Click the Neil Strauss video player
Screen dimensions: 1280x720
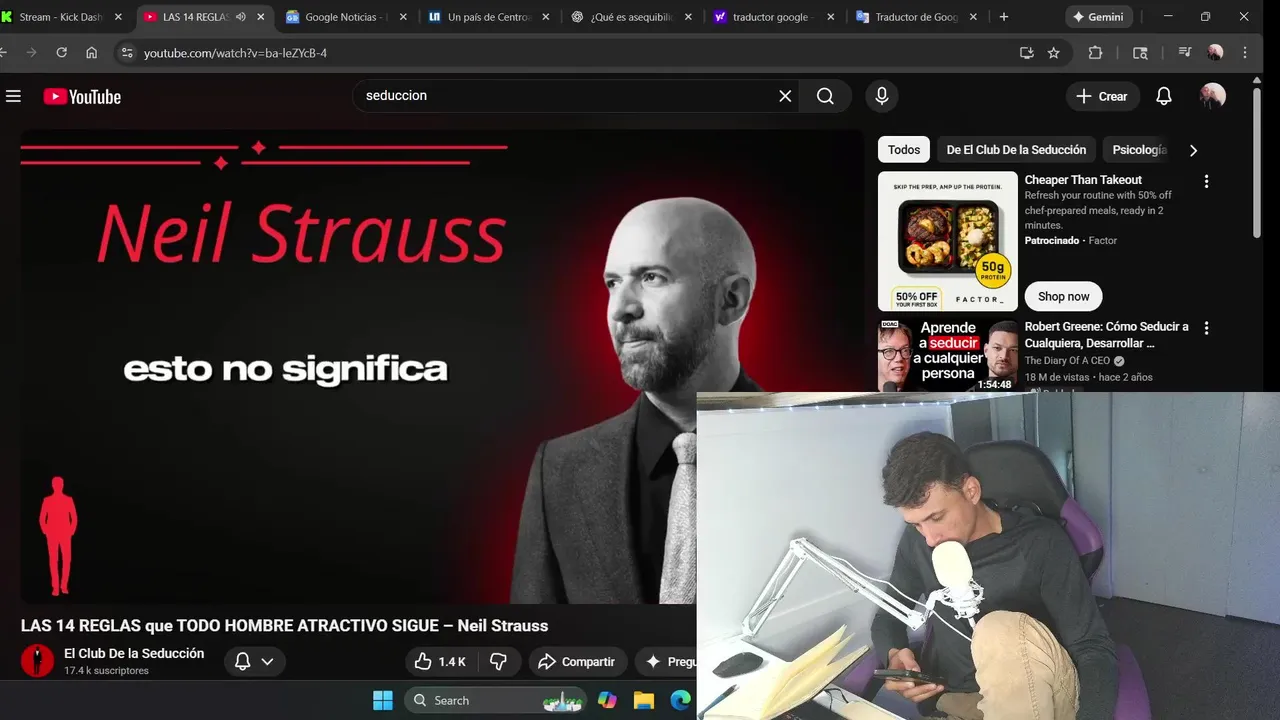(x=441, y=366)
